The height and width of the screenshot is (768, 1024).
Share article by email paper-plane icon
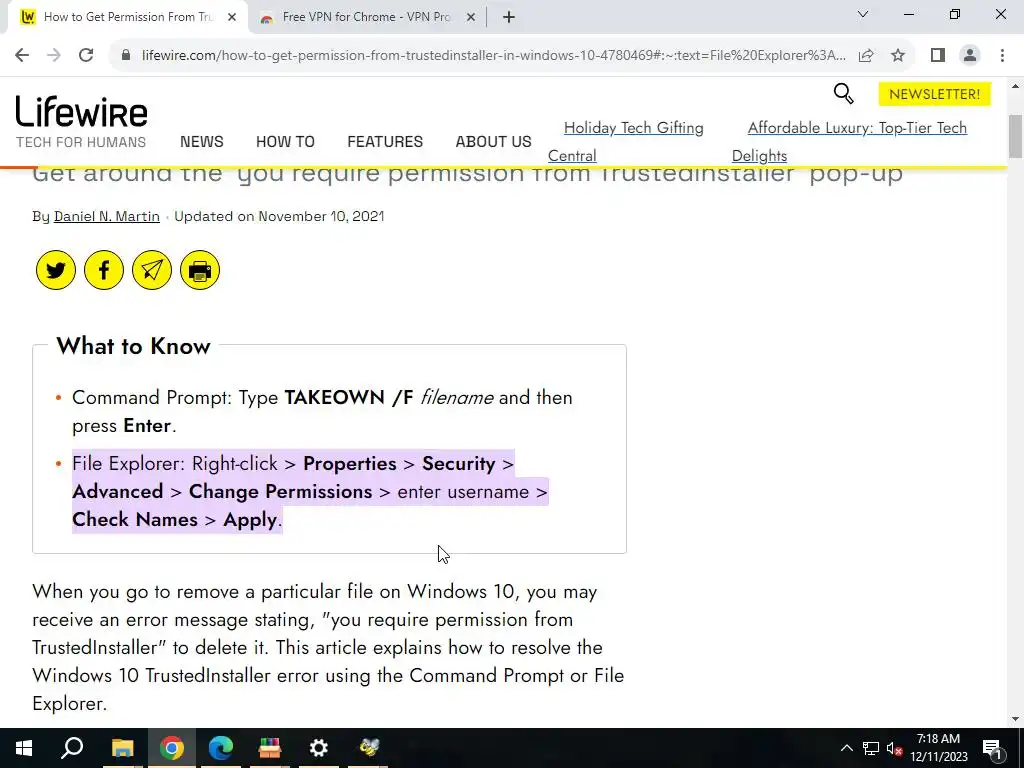152,270
